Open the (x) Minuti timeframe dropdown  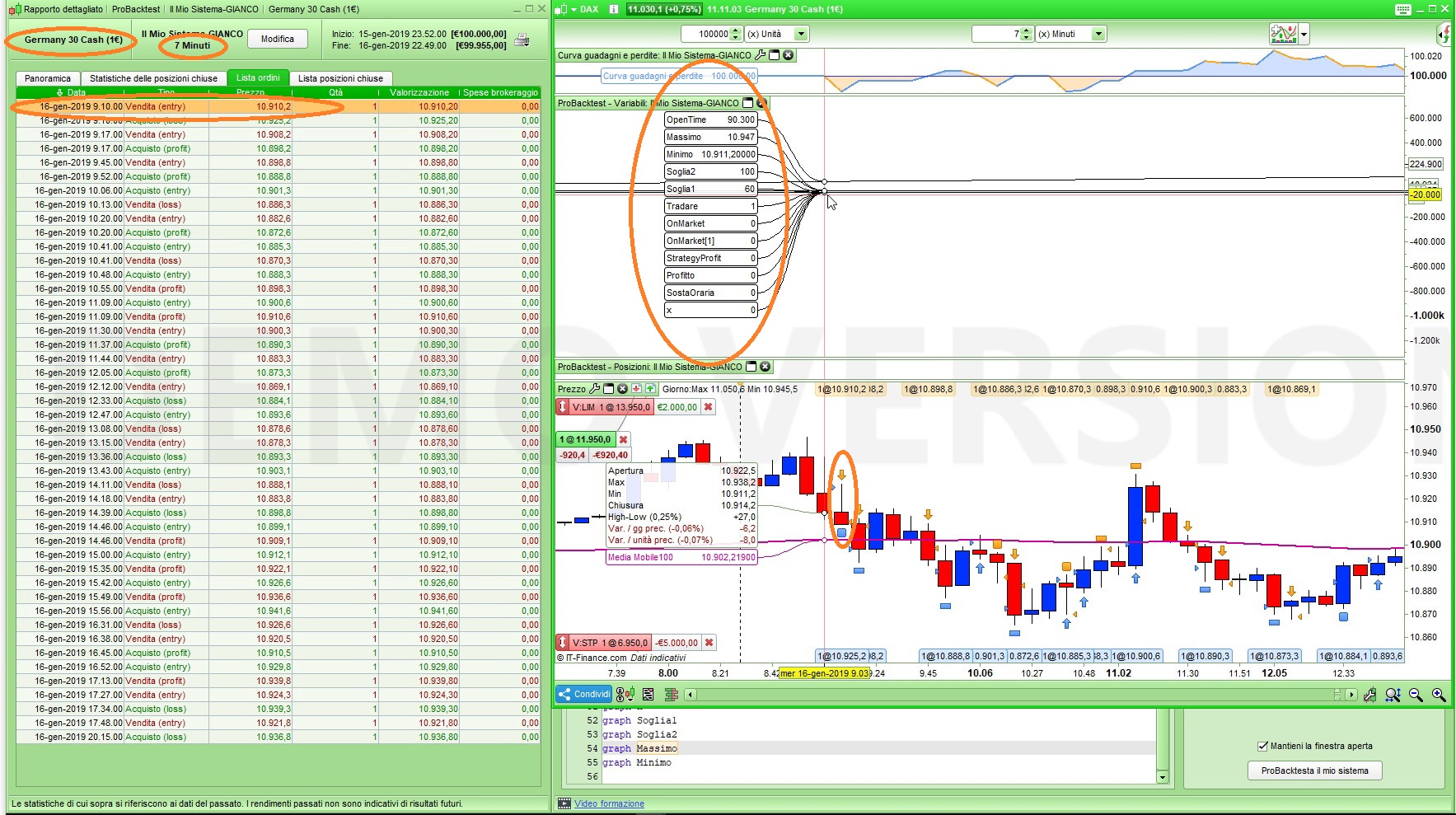point(1098,34)
